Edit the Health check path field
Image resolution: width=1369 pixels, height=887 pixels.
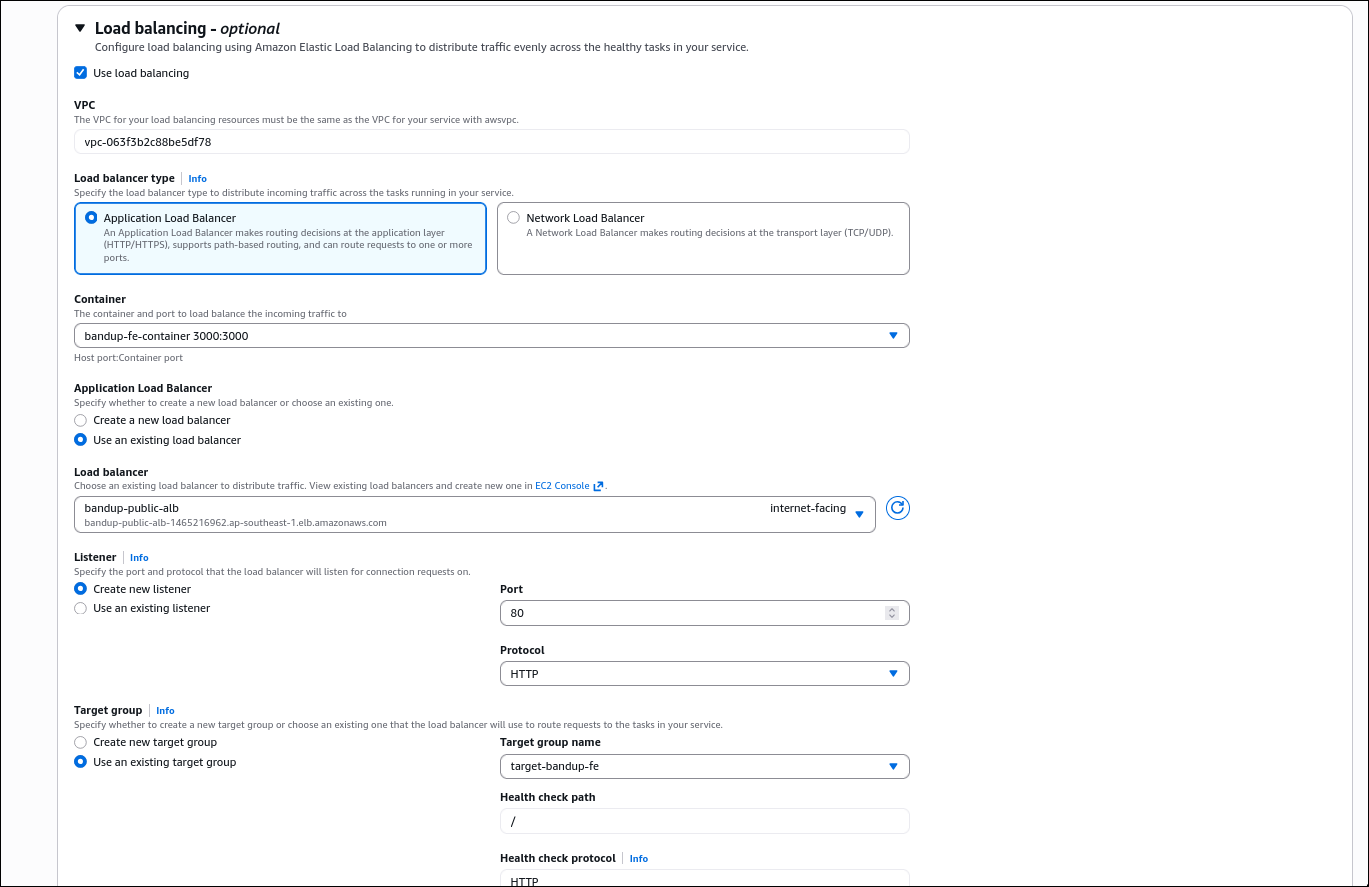700,821
